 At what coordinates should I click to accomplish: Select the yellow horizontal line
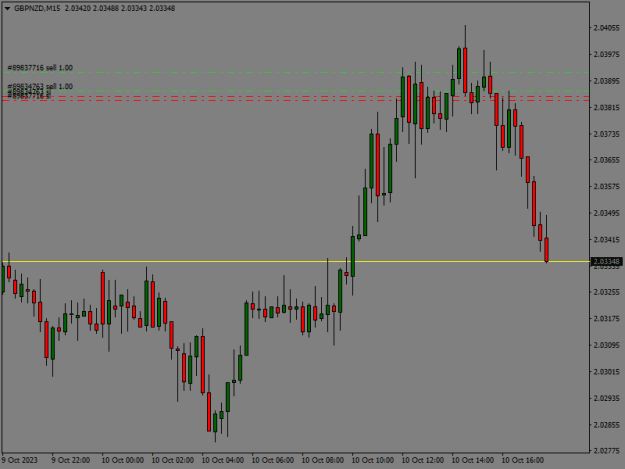coord(295,261)
